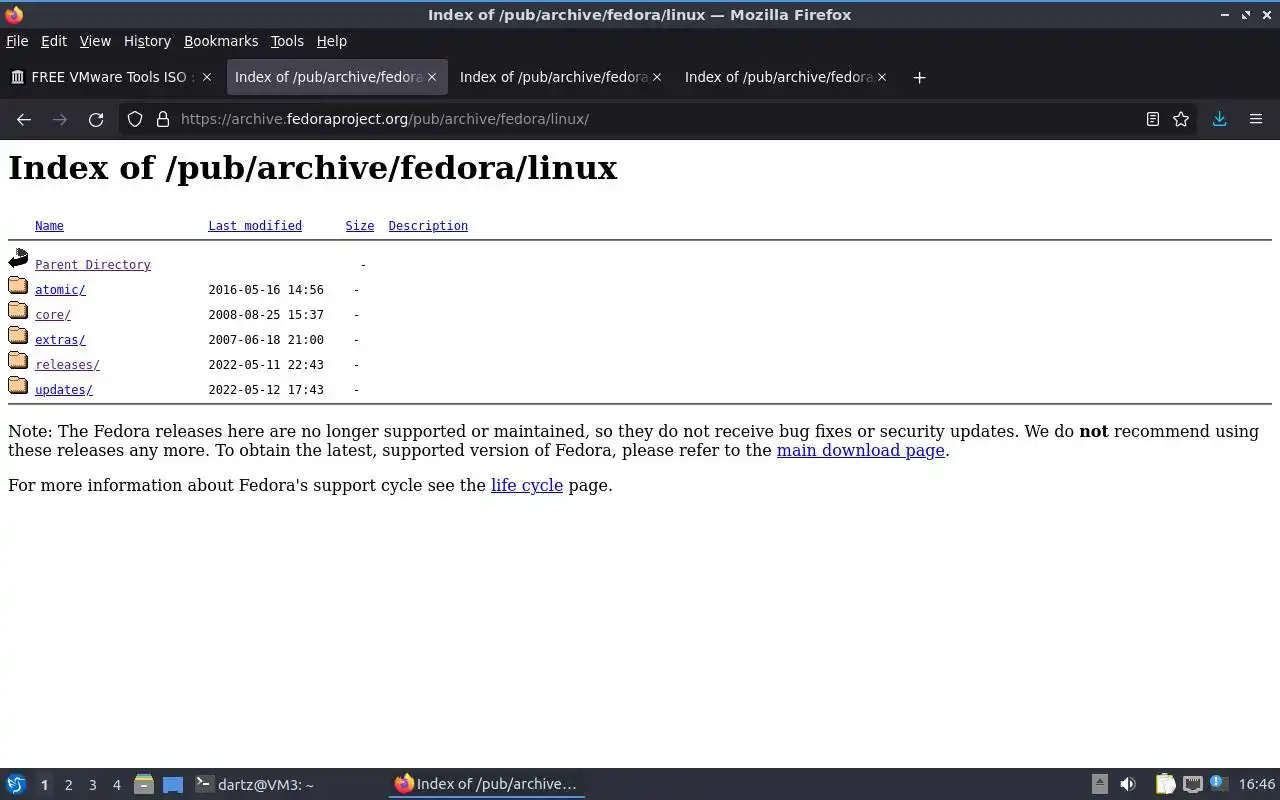Sort listing by Size column
This screenshot has width=1280, height=800.
[x=360, y=226]
